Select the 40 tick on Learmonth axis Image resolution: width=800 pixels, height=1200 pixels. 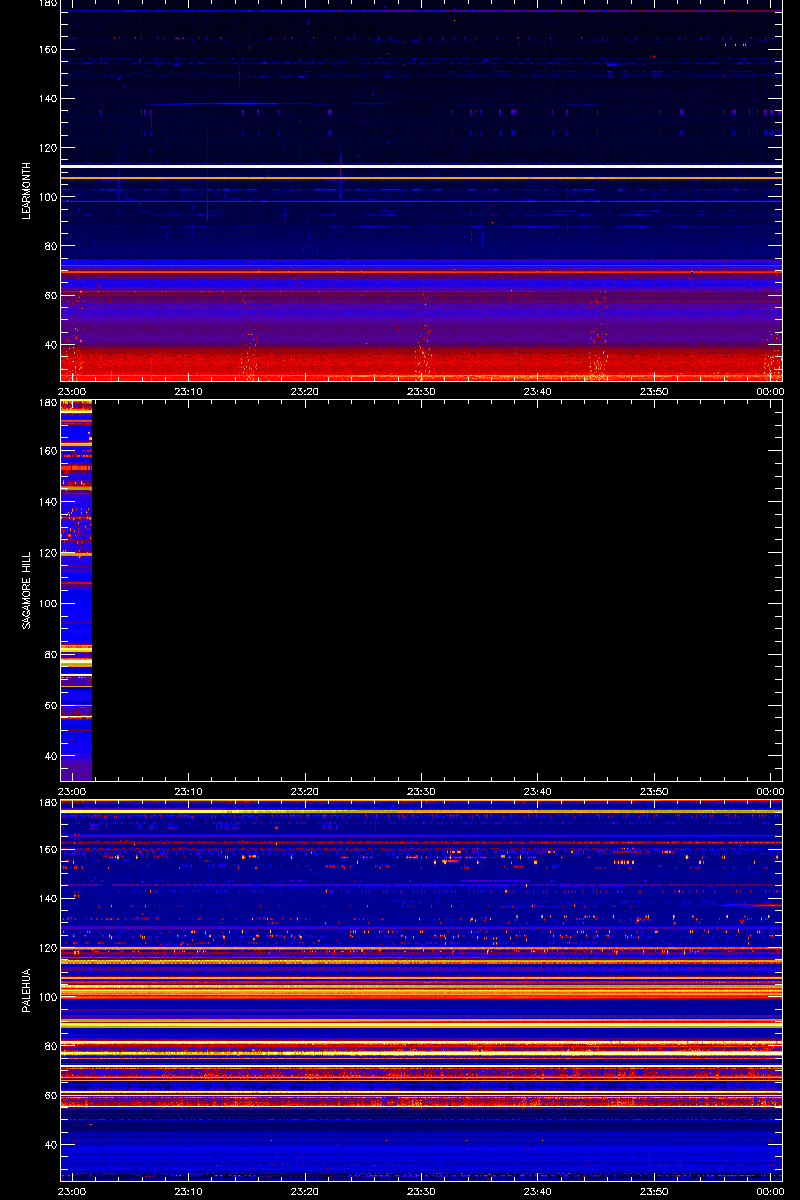tap(50, 344)
